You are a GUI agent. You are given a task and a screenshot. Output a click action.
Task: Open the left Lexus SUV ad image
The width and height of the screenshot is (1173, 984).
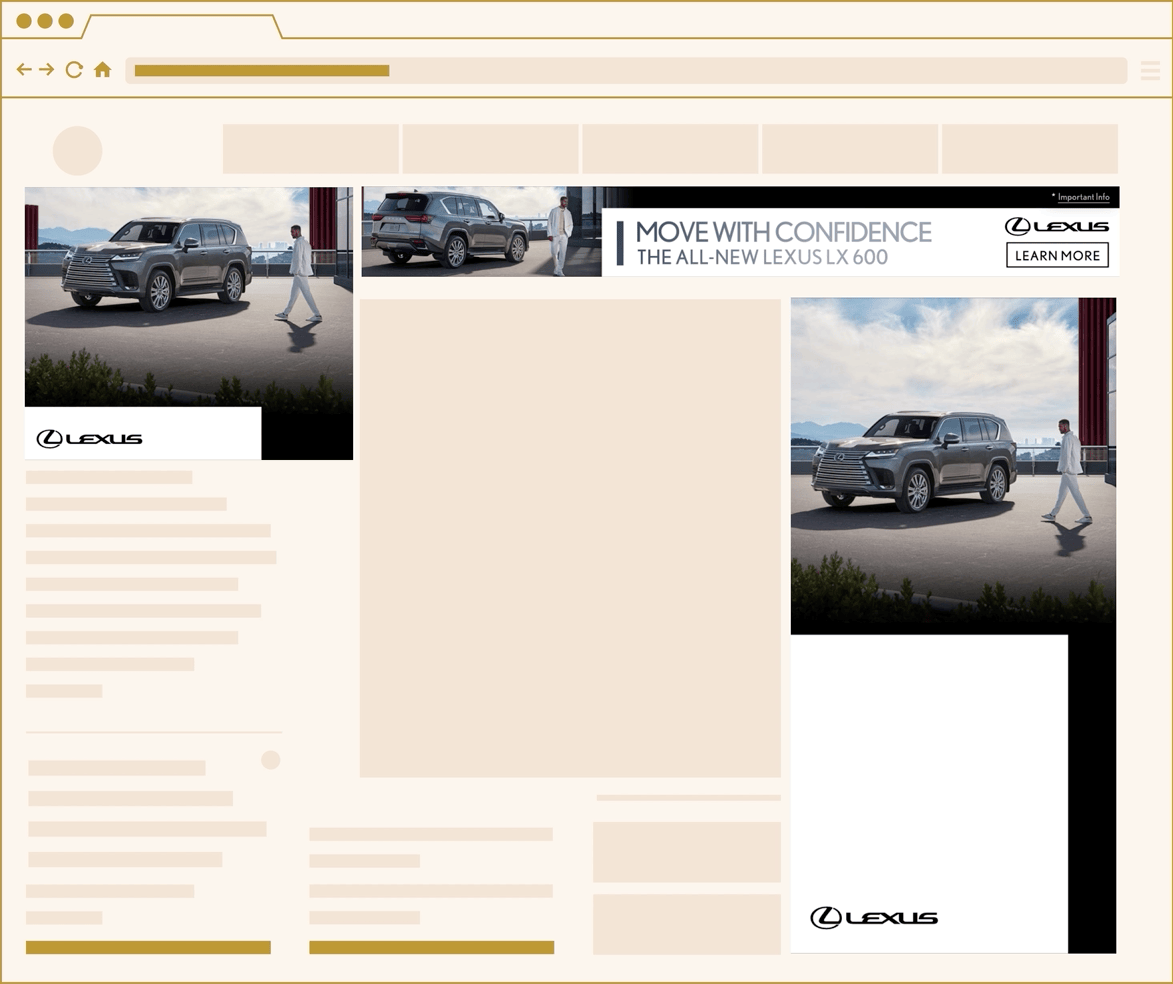click(189, 297)
